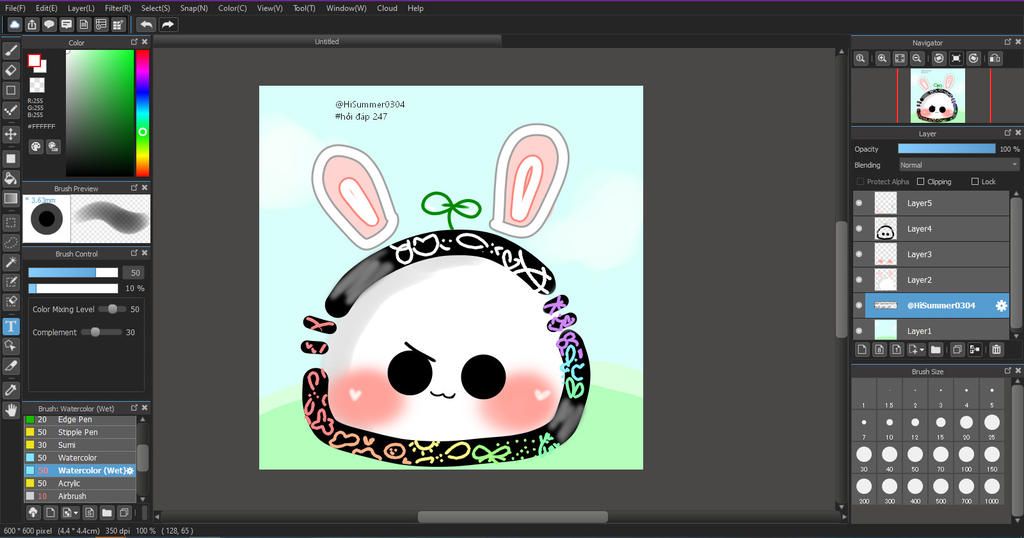The height and width of the screenshot is (538, 1024).
Task: Hide Layer2
Action: point(859,279)
